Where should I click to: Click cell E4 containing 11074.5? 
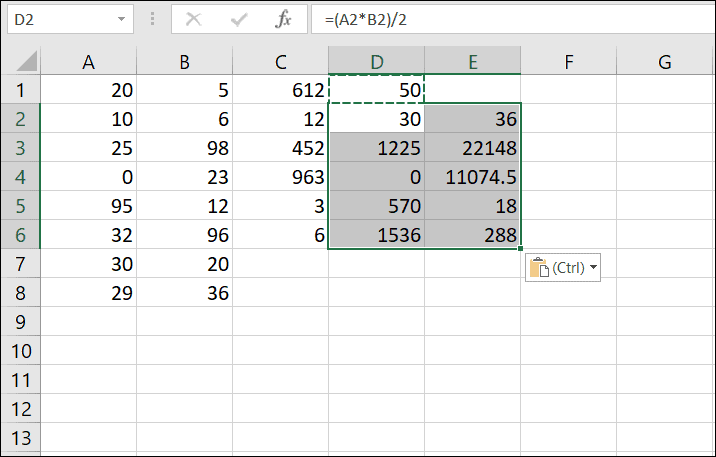[x=473, y=177]
